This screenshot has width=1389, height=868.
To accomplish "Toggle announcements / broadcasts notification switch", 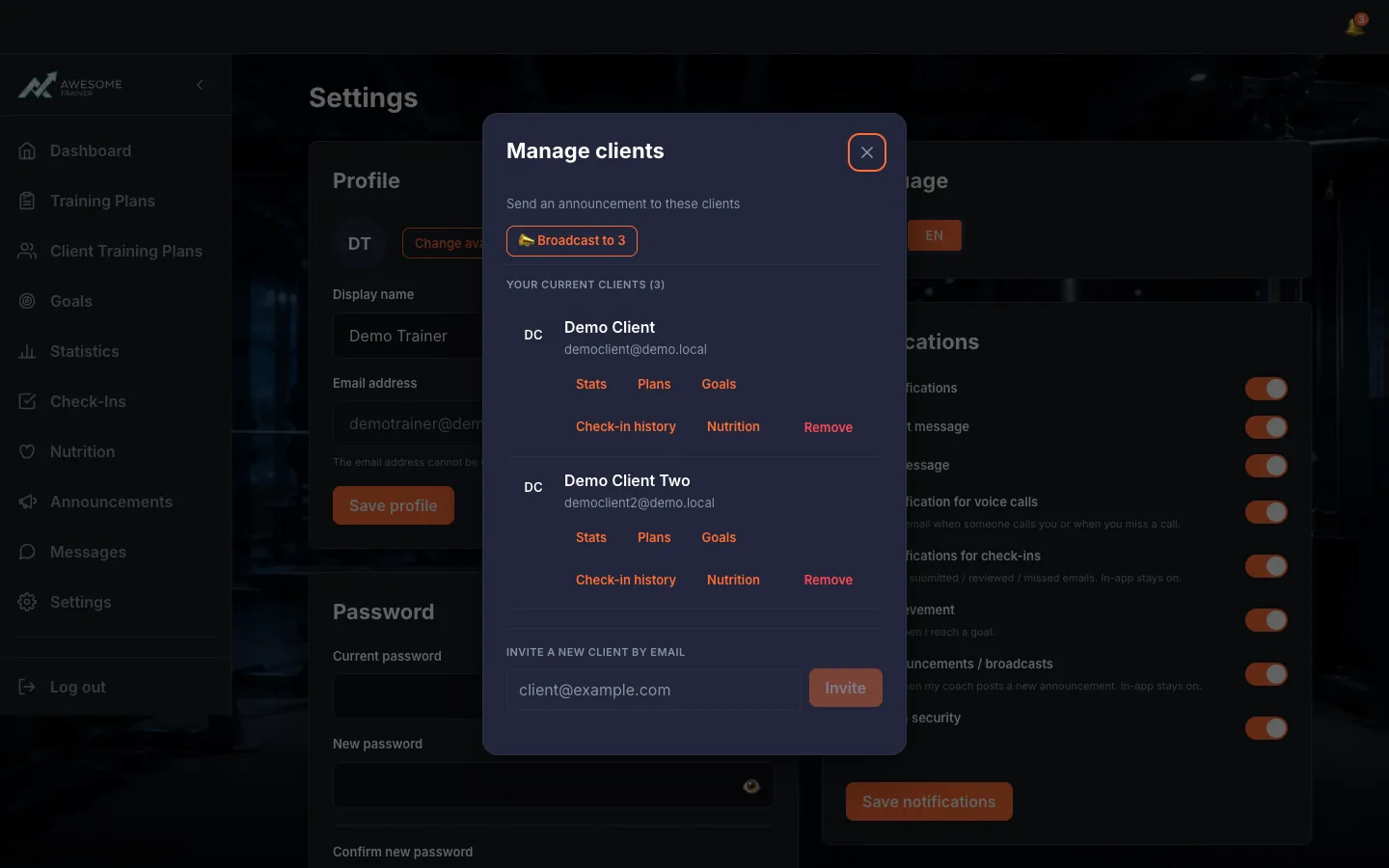I will [1266, 674].
